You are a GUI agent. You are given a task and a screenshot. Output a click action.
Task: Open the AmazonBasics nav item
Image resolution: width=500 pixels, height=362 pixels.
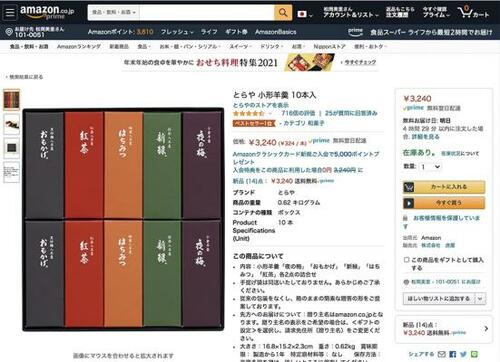point(276,32)
